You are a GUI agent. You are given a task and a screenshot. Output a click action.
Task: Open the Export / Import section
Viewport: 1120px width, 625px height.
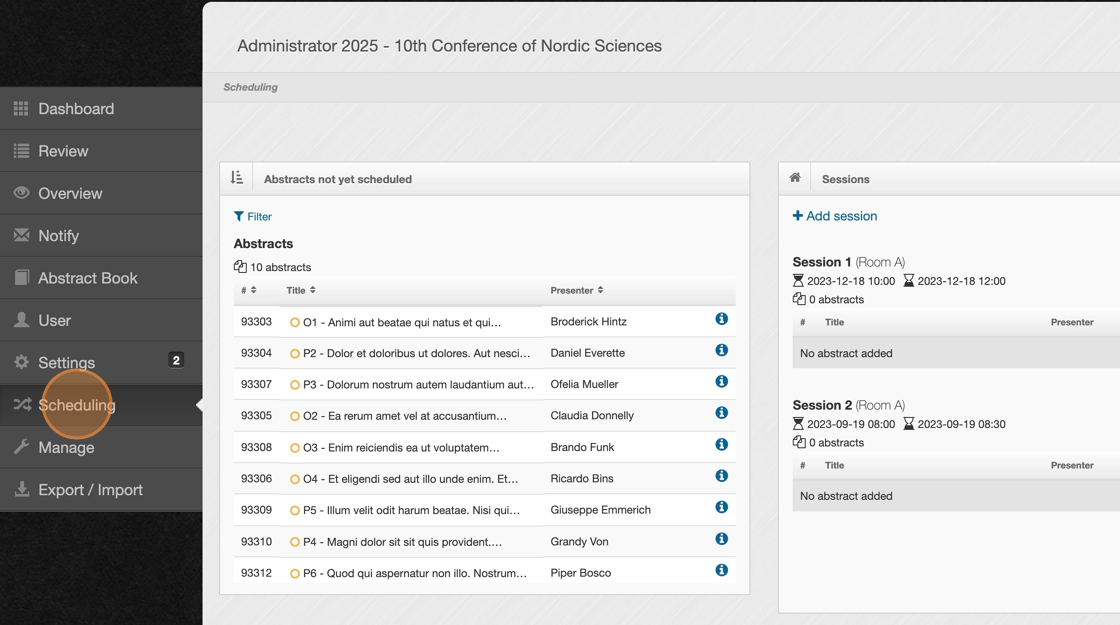click(x=90, y=490)
